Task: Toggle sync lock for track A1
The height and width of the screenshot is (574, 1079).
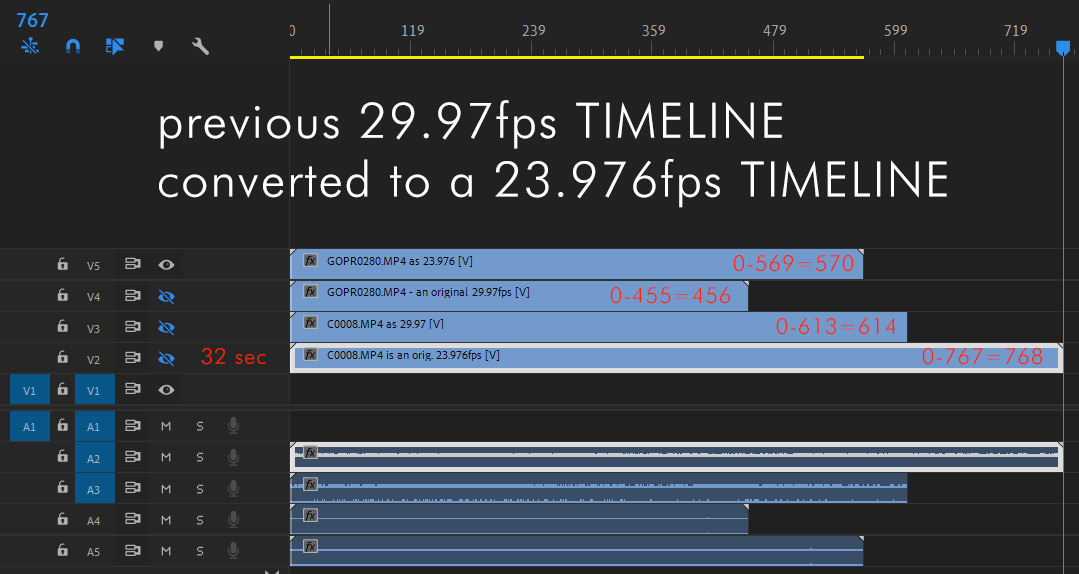Action: [x=132, y=426]
